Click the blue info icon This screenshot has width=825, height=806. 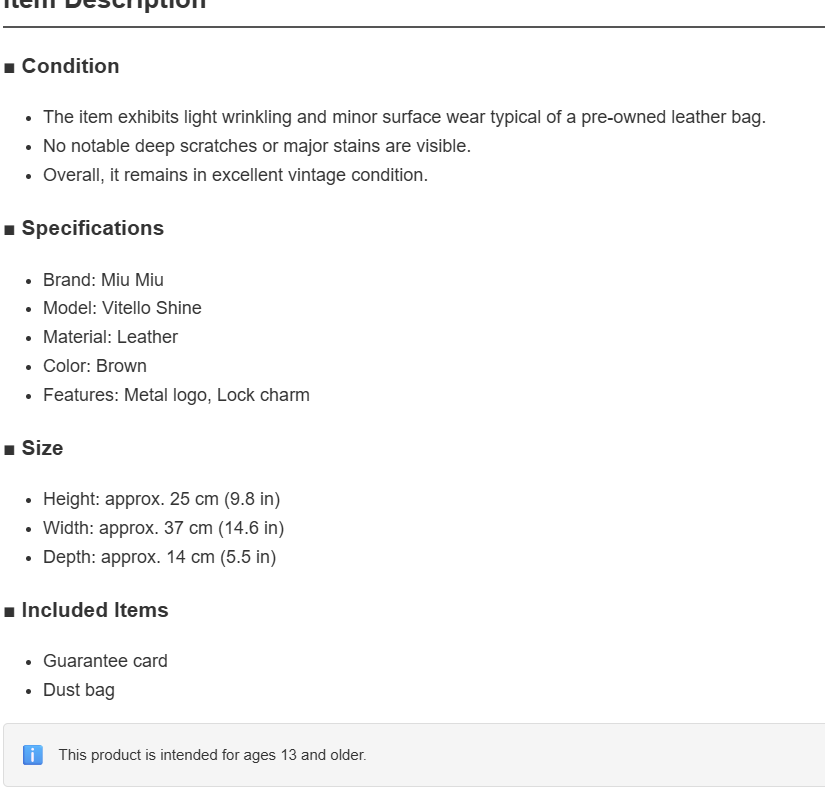33,755
